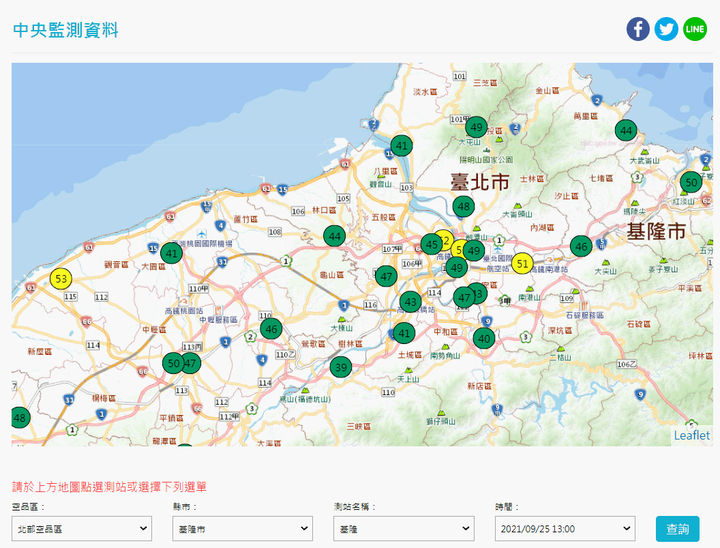The height and width of the screenshot is (548, 720).
Task: Click marker 44 near 萬里區 coast
Action: tap(626, 130)
